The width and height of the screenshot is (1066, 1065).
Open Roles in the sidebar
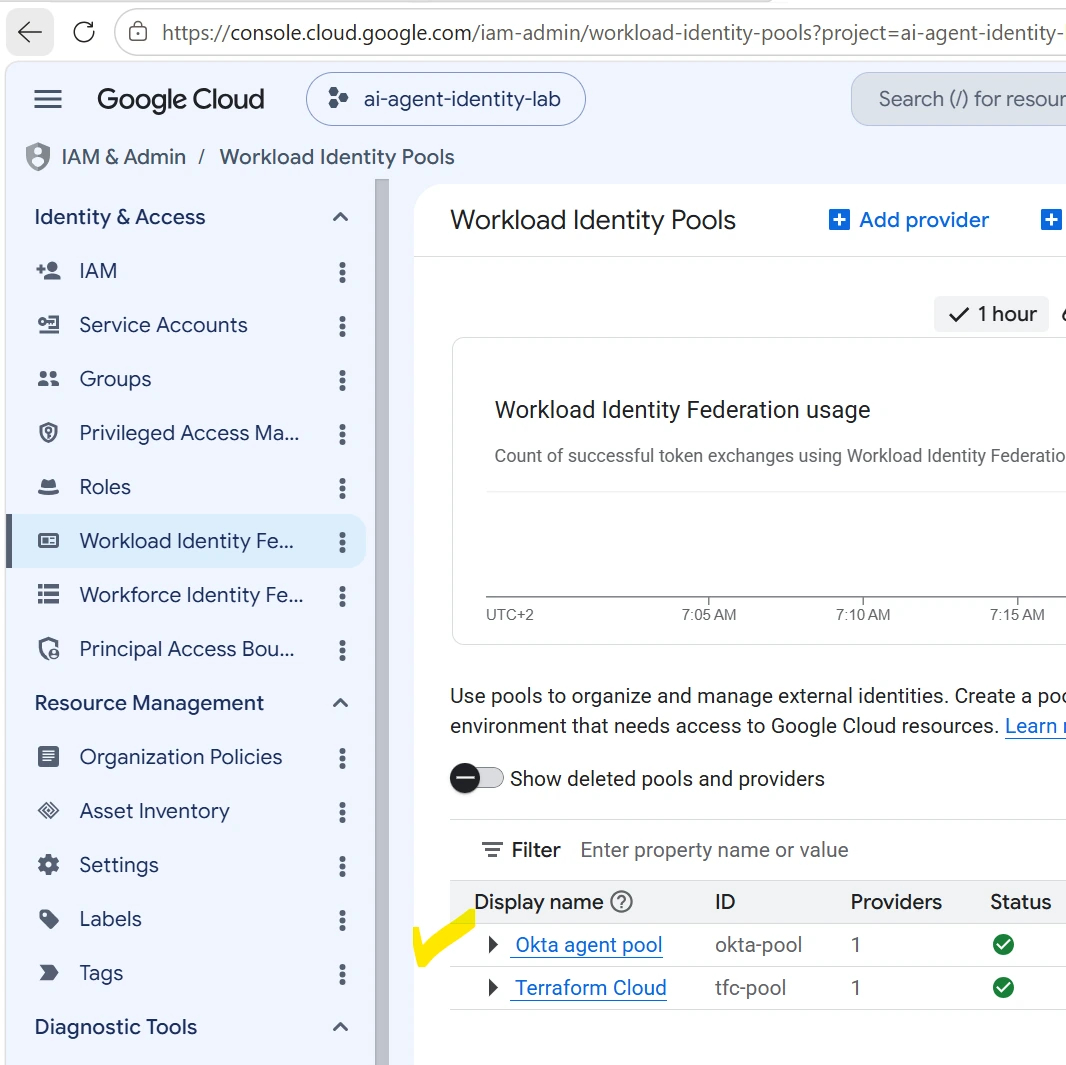point(105,487)
